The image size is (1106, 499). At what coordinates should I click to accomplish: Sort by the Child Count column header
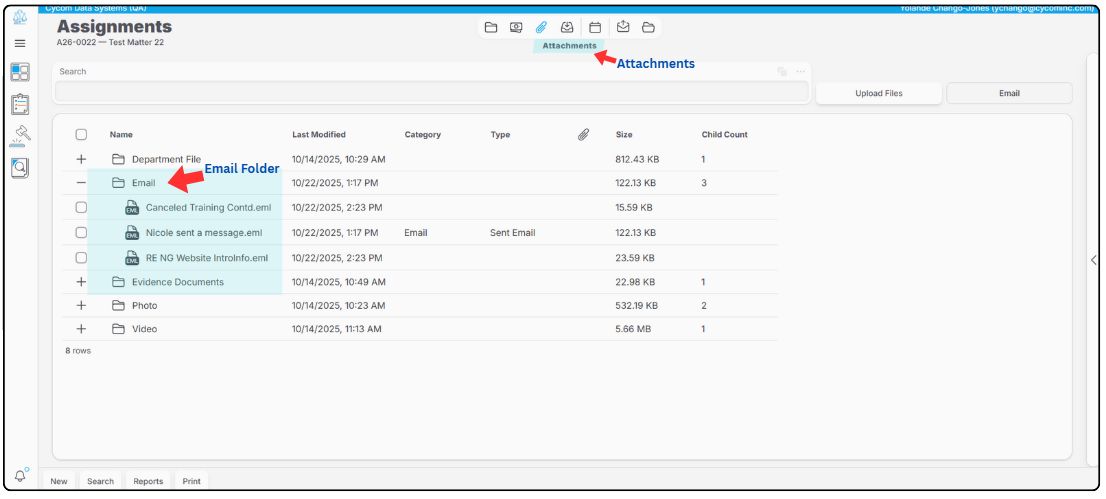[724, 134]
